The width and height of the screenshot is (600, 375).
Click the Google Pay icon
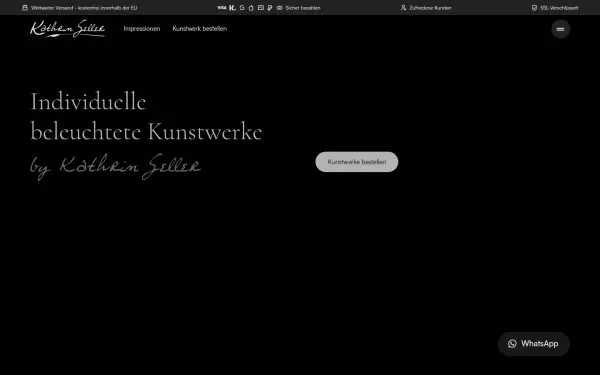tap(242, 8)
